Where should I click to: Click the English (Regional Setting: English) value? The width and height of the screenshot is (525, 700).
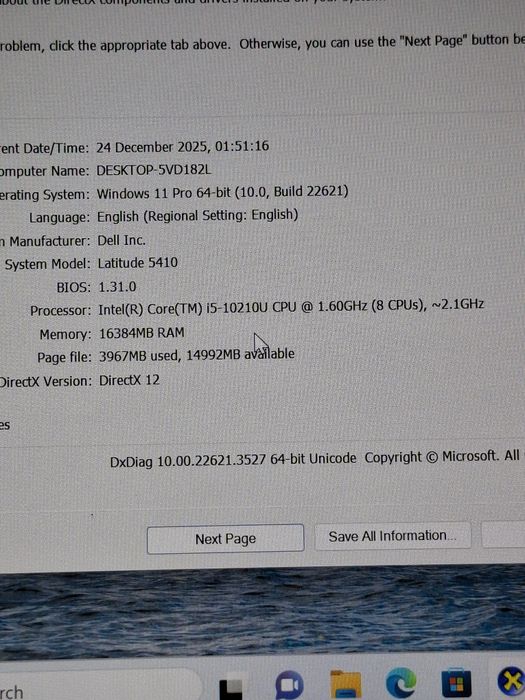(x=197, y=216)
